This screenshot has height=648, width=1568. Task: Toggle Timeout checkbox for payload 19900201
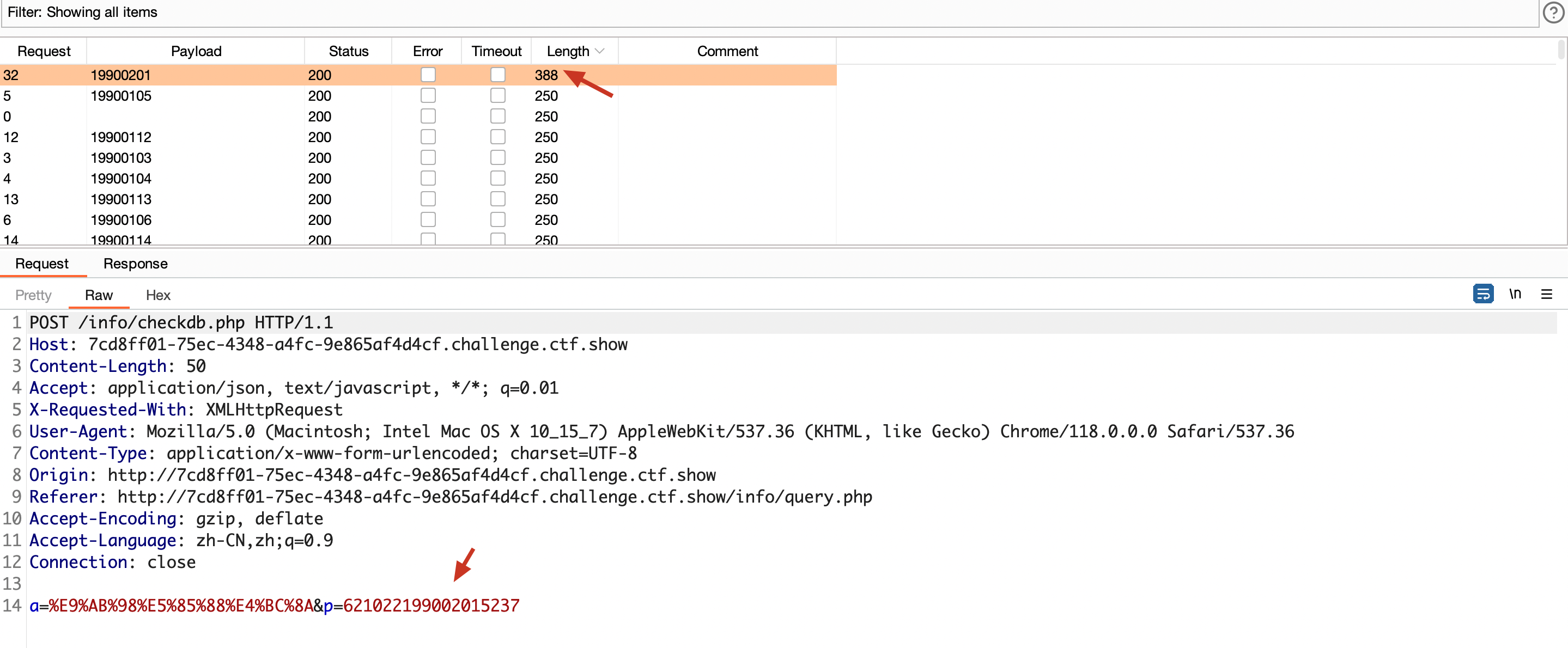pyautogui.click(x=498, y=75)
